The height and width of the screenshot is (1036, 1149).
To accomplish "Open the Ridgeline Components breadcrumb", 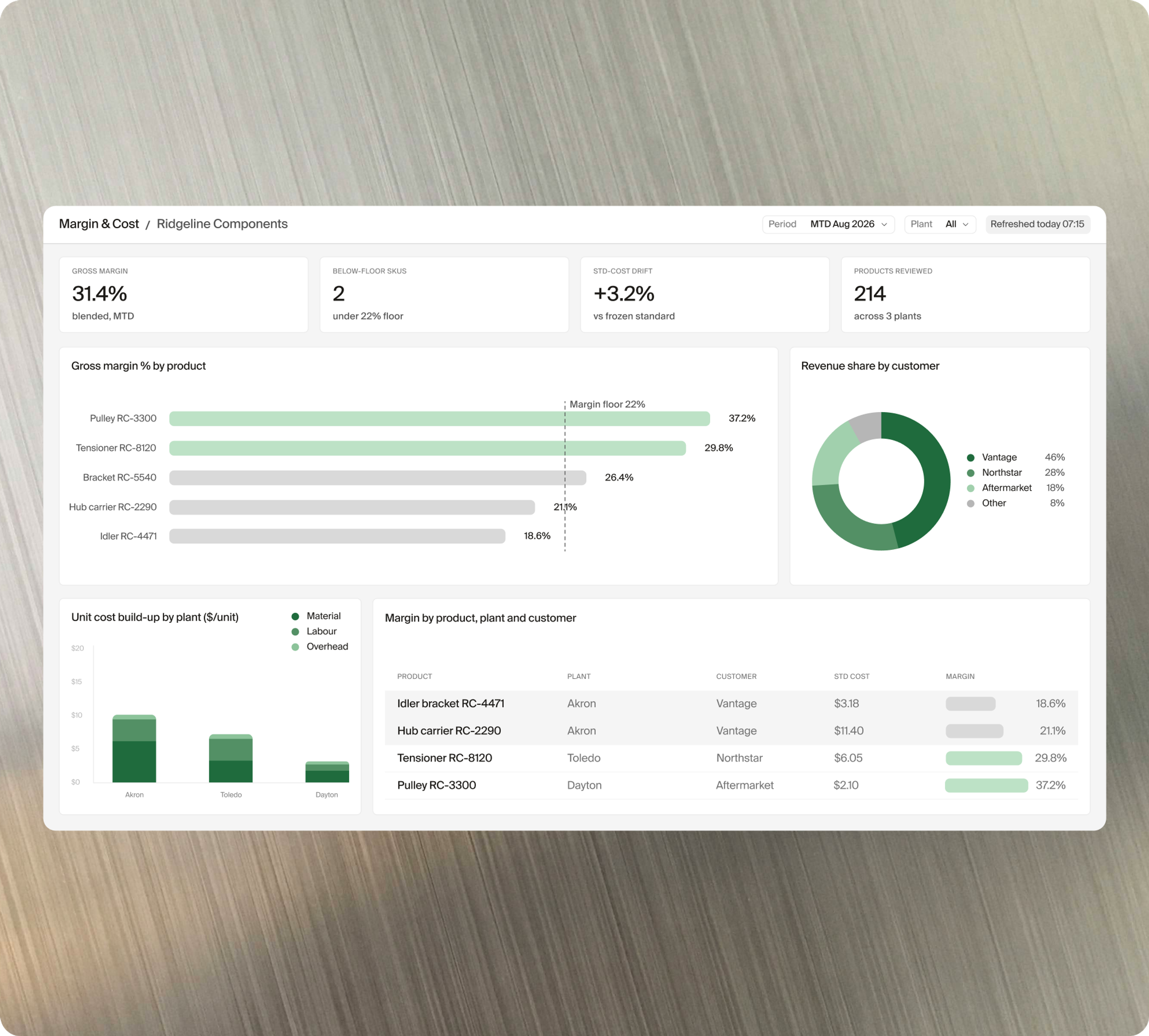I will 222,224.
